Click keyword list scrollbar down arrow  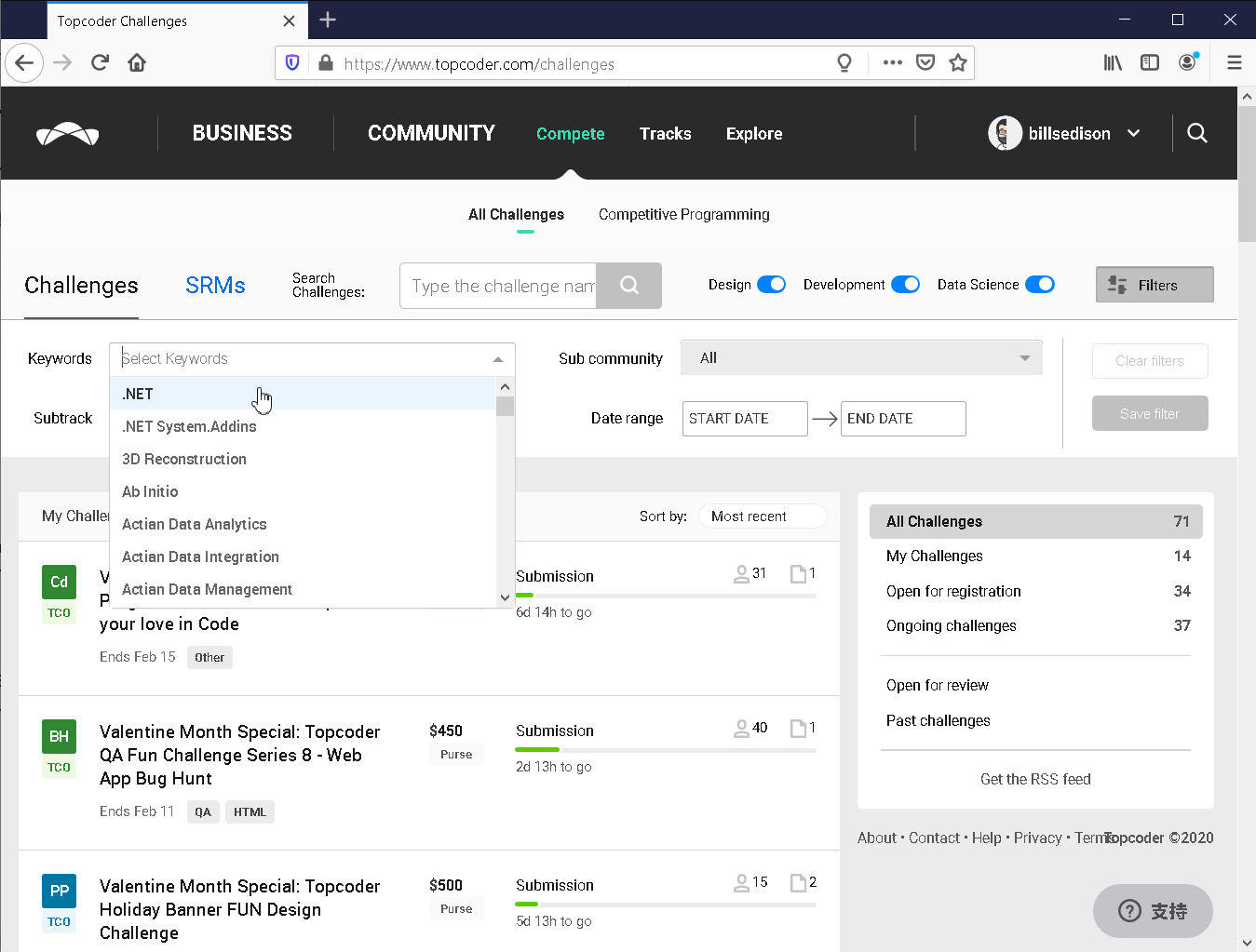506,597
